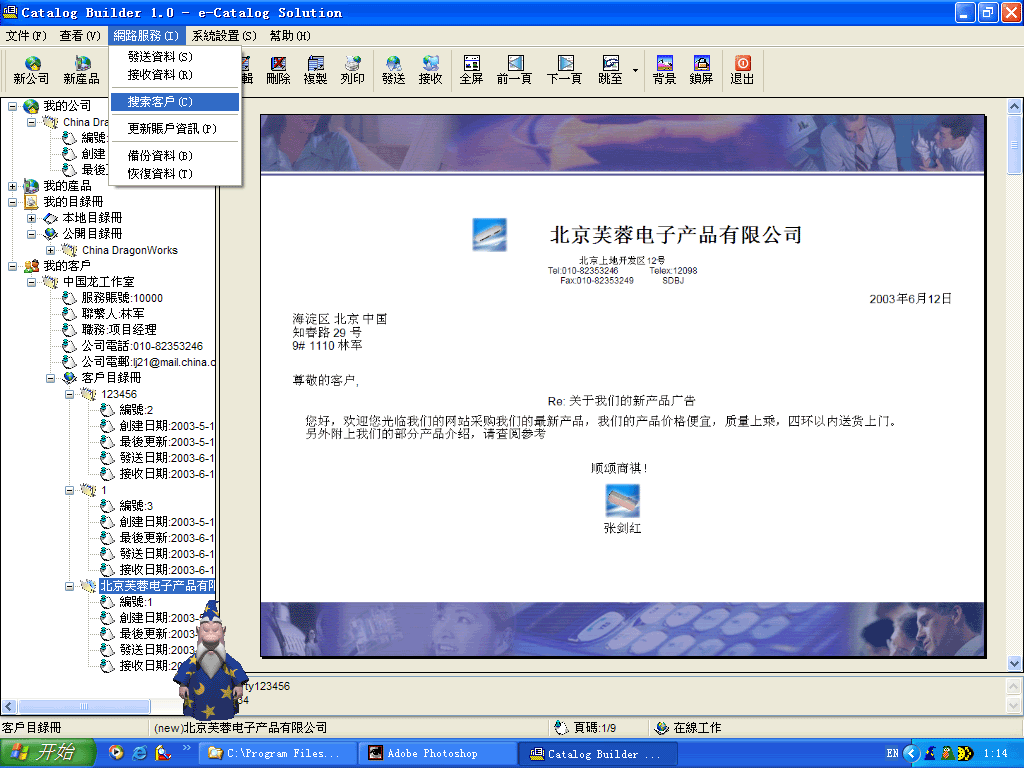Collapse the 我的公司 tree node
The height and width of the screenshot is (768, 1024).
[12, 106]
